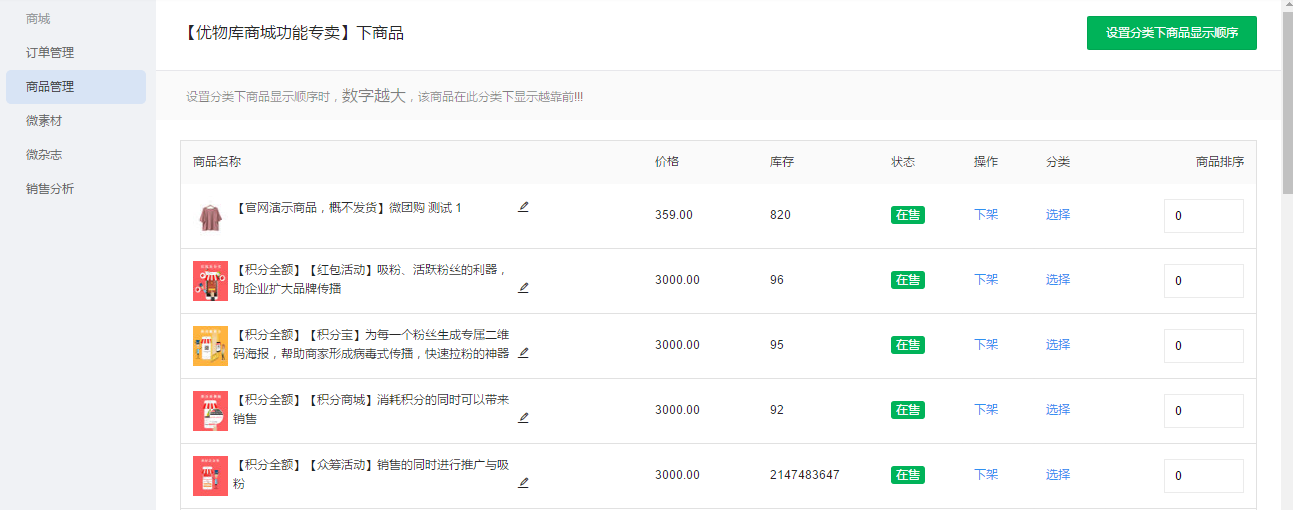
Task: Click edit pencil for 积分商城 product
Action: click(x=523, y=418)
